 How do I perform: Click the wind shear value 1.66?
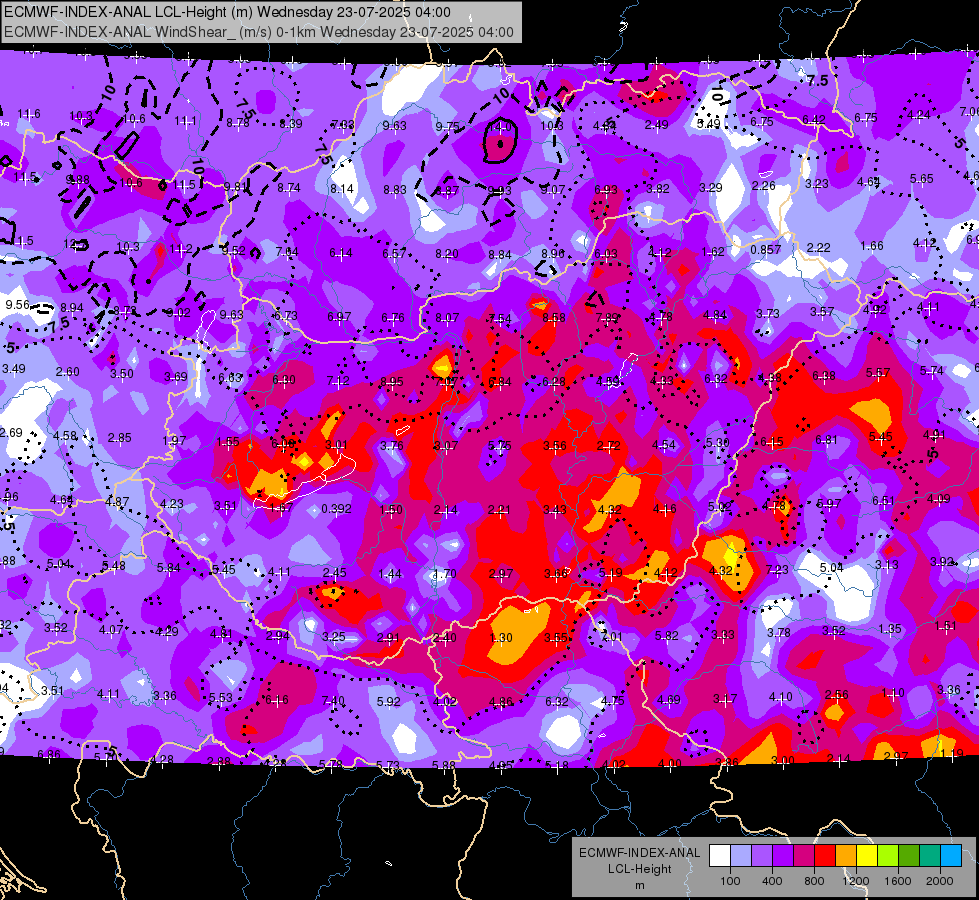tap(872, 245)
